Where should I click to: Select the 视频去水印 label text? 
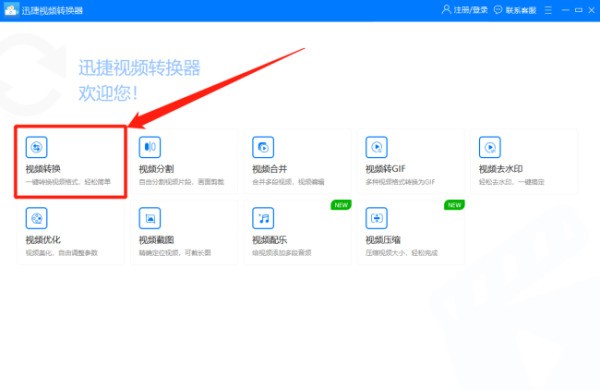501,169
